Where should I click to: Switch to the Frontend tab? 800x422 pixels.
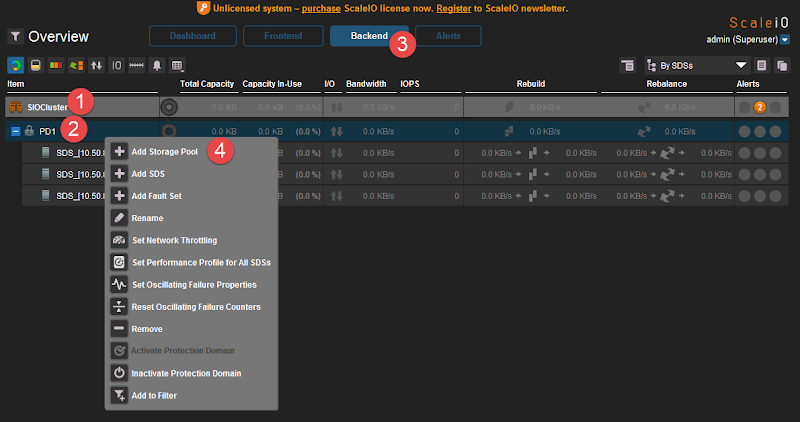point(283,36)
